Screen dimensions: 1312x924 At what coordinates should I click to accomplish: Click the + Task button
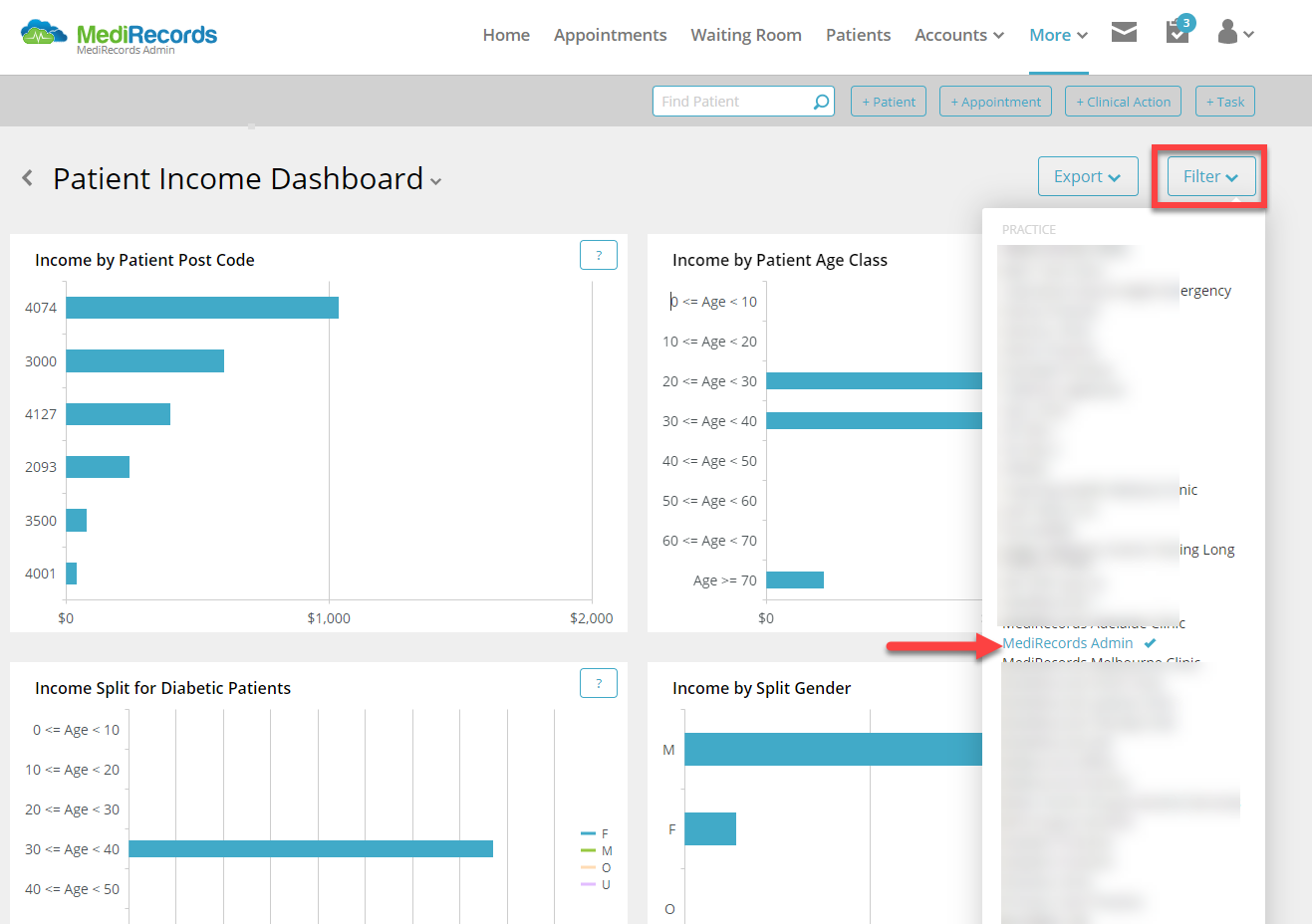coord(1225,102)
